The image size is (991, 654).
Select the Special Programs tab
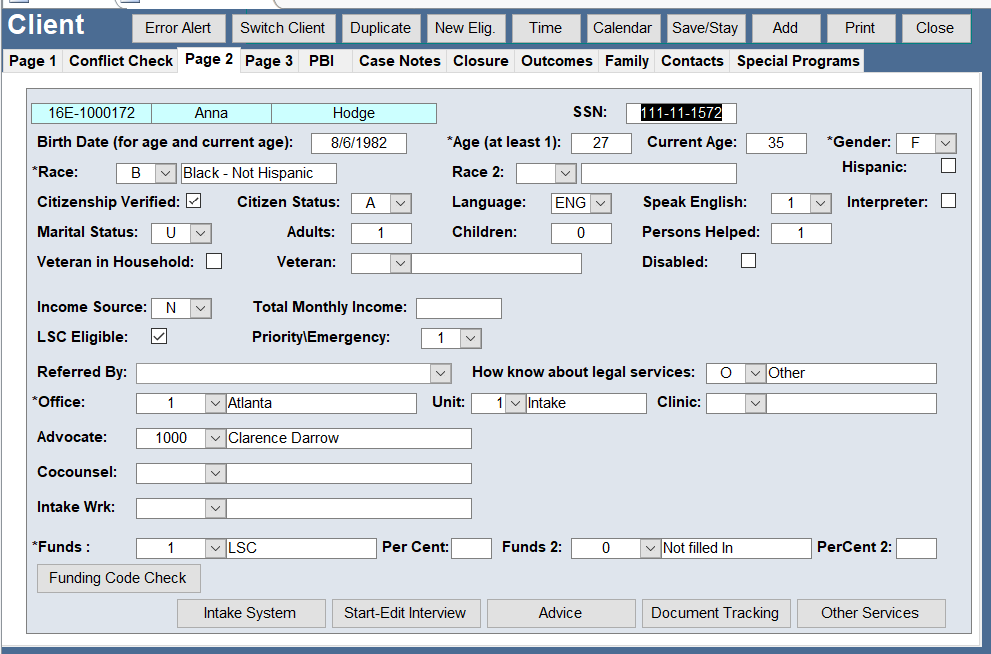pyautogui.click(x=798, y=61)
